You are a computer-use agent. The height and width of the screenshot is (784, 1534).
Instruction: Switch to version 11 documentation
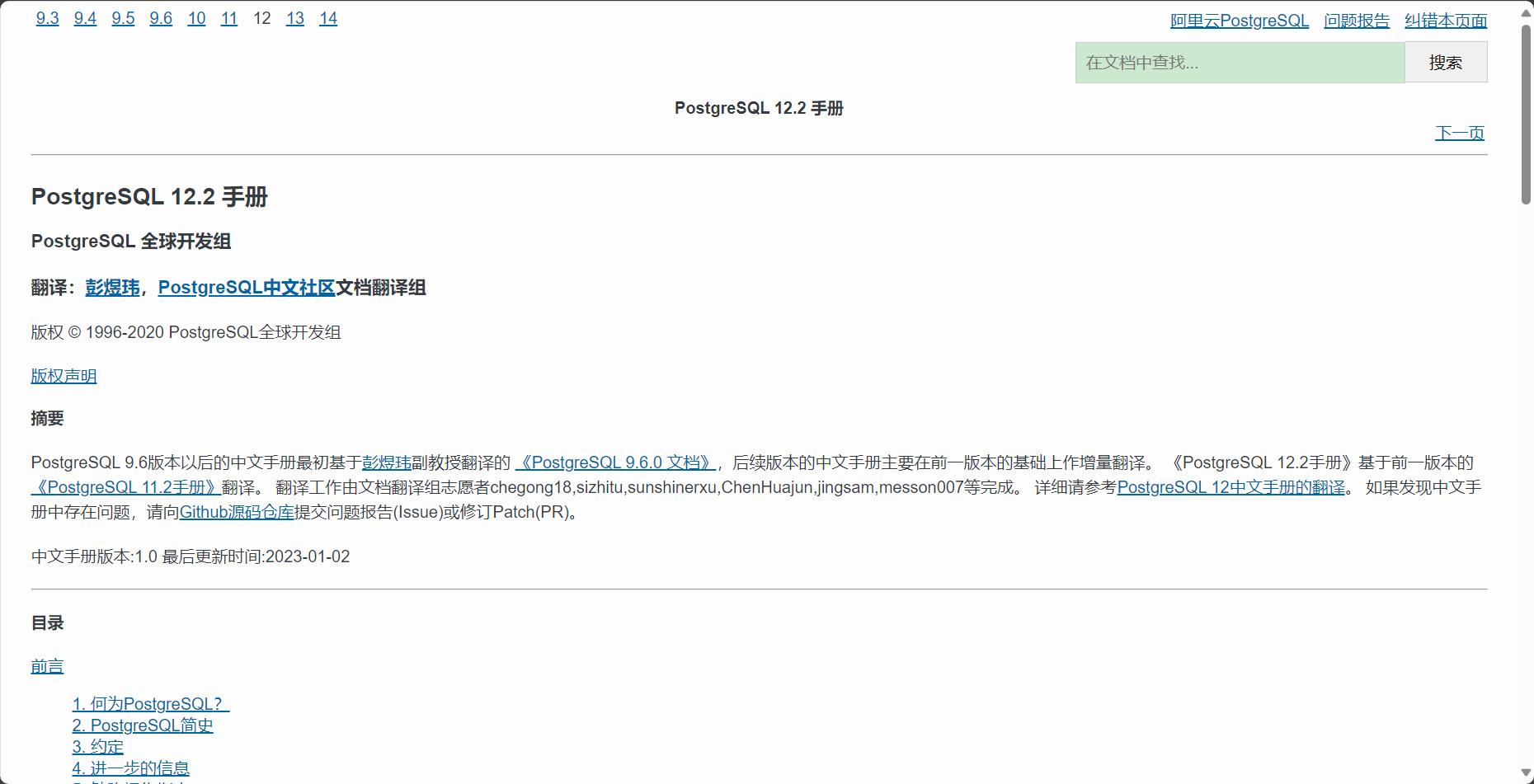click(229, 18)
